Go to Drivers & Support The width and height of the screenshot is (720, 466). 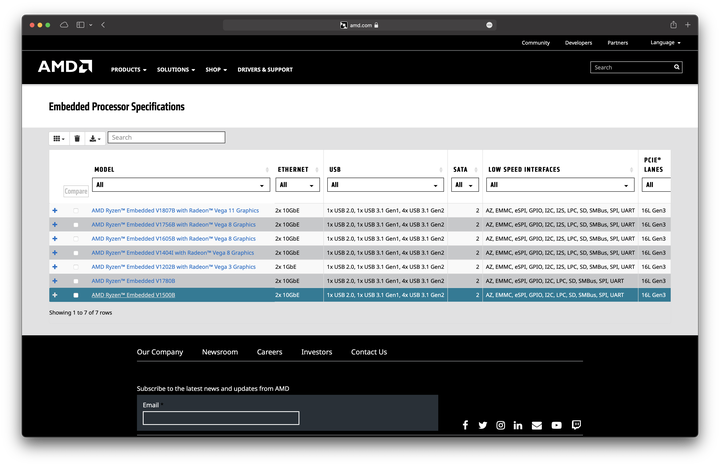tap(265, 70)
